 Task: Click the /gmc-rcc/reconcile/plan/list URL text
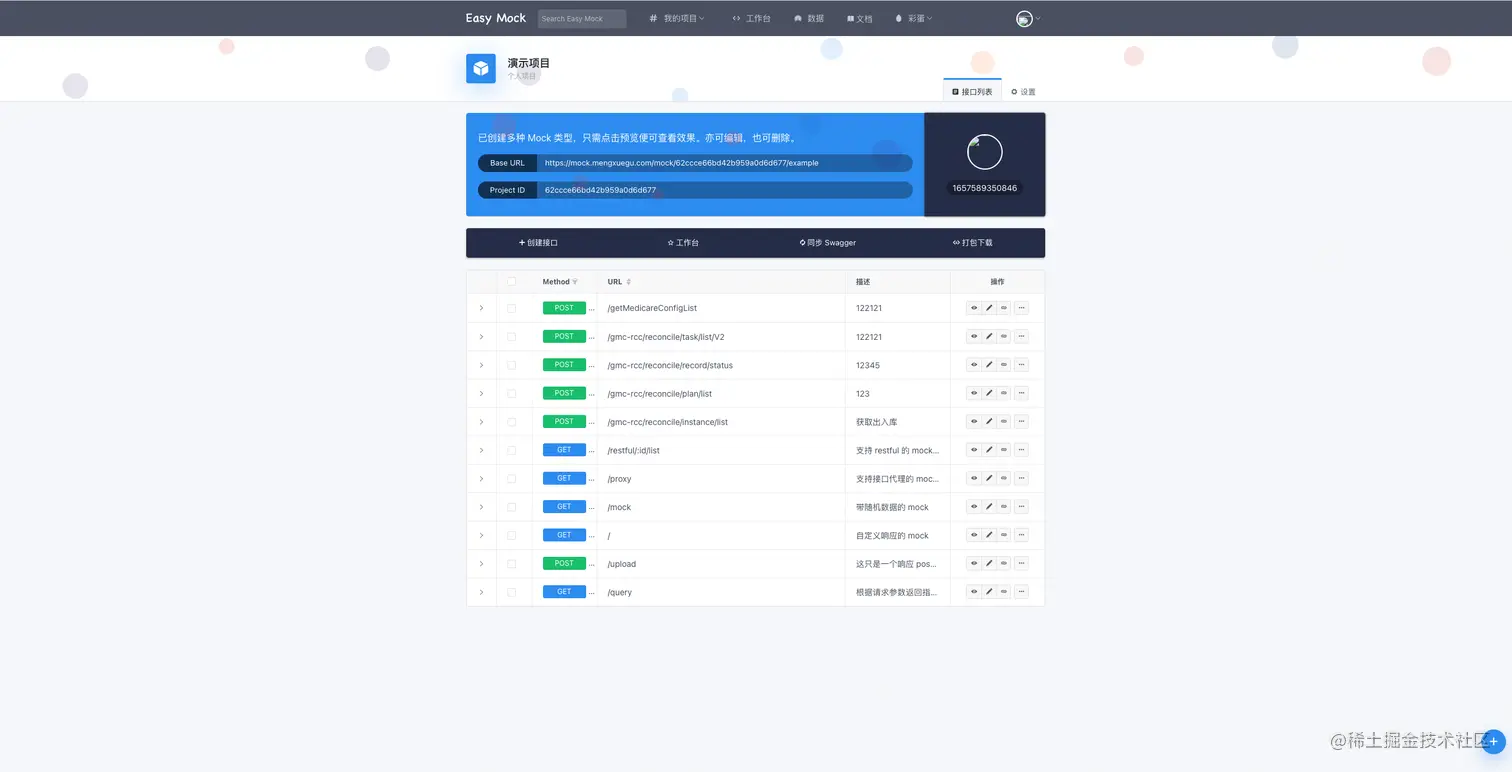coord(659,394)
